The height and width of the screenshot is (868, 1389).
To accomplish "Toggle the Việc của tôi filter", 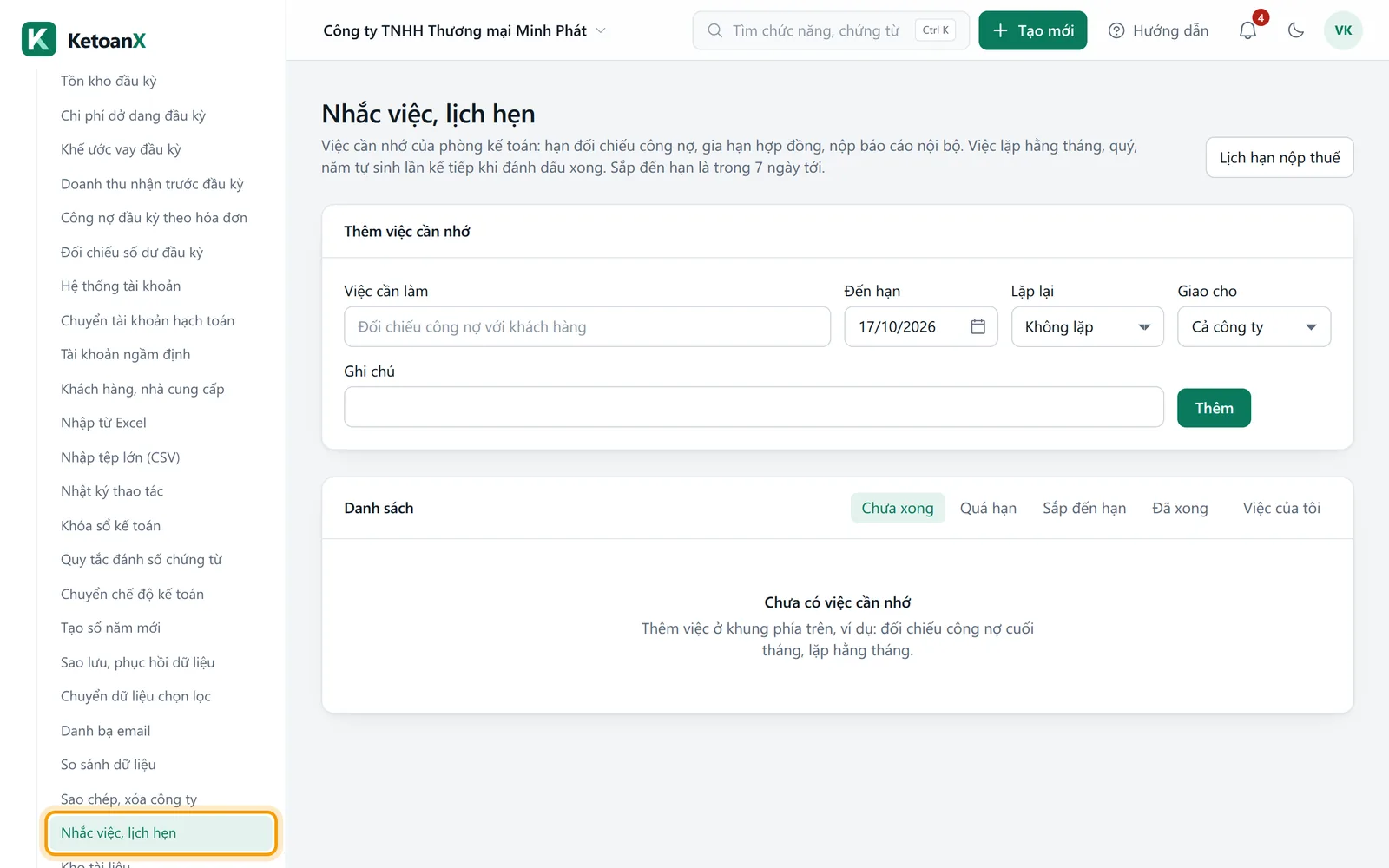I will 1281,509.
